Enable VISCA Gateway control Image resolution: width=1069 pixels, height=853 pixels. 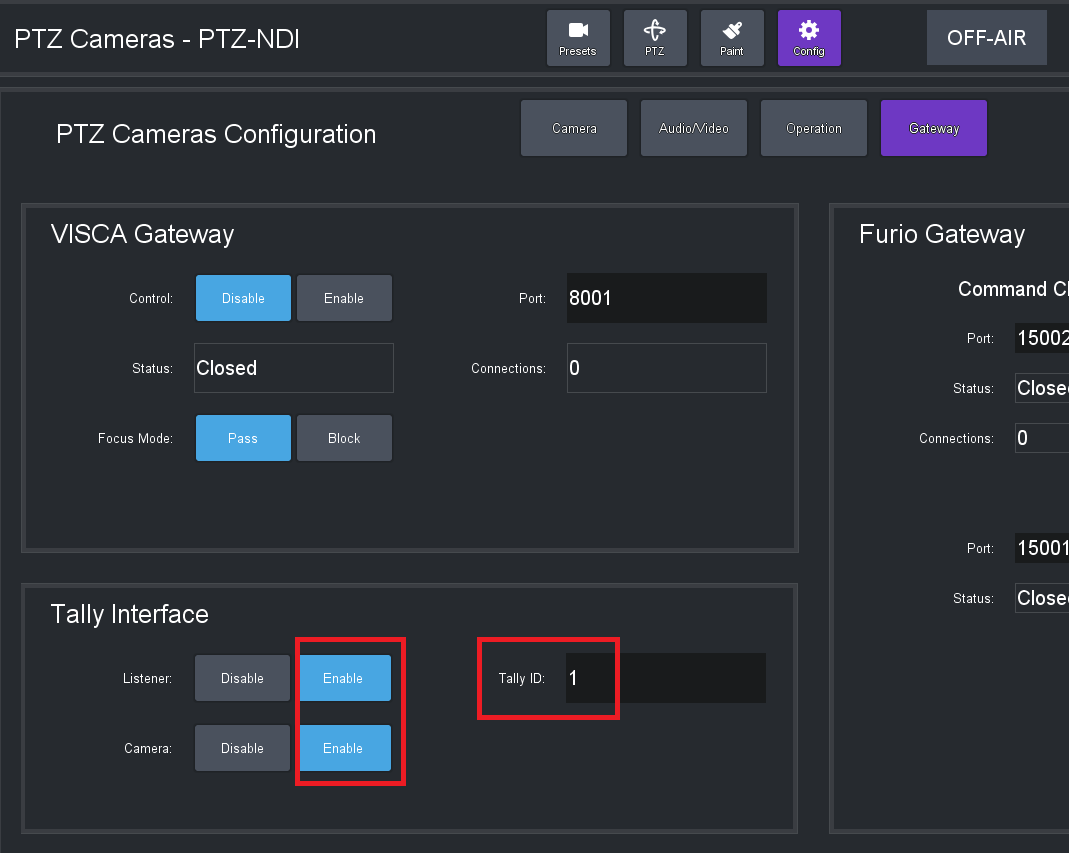point(344,298)
